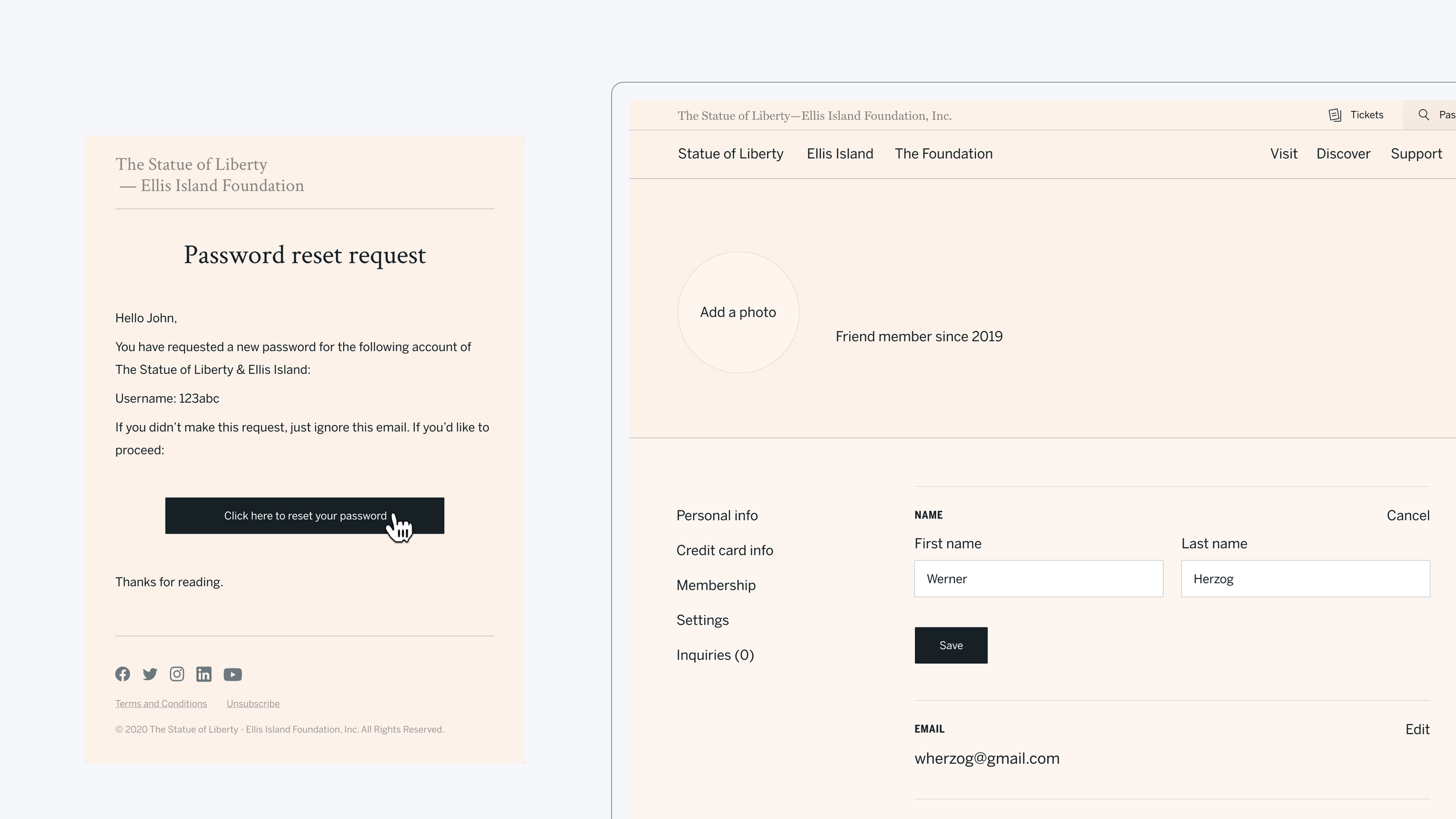Open Membership section in sidebar
This screenshot has height=819, width=1456.
tap(716, 585)
